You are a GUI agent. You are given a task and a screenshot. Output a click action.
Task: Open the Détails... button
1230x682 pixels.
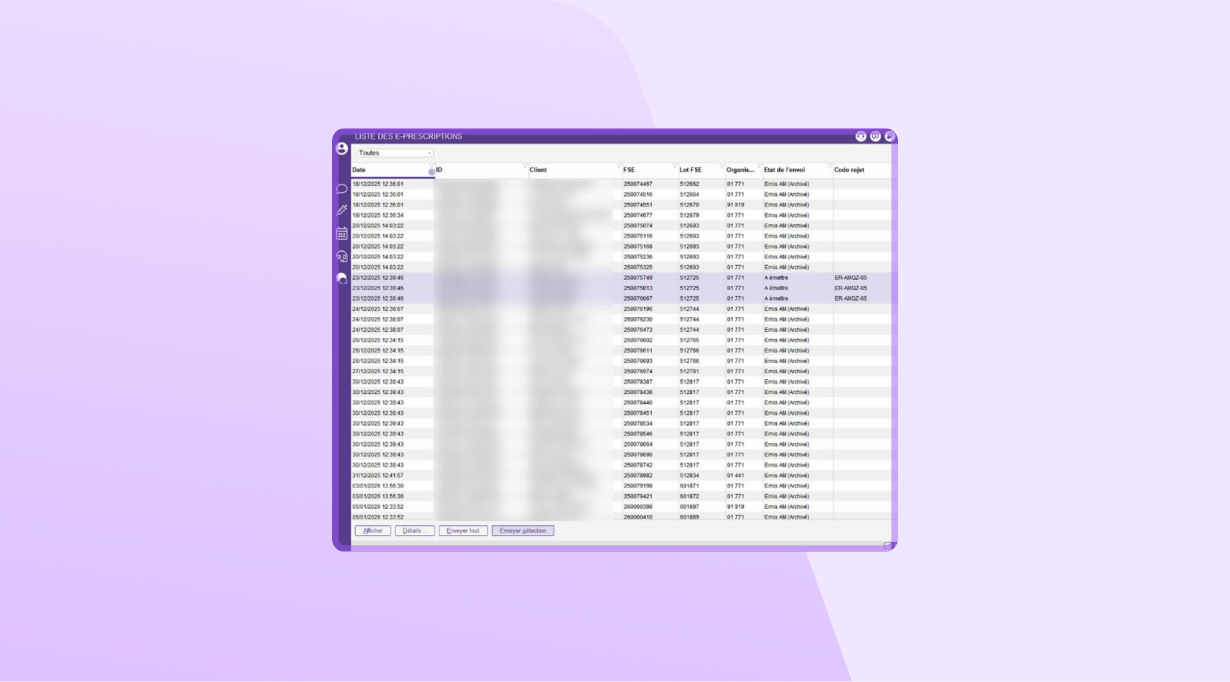pyautogui.click(x=414, y=531)
